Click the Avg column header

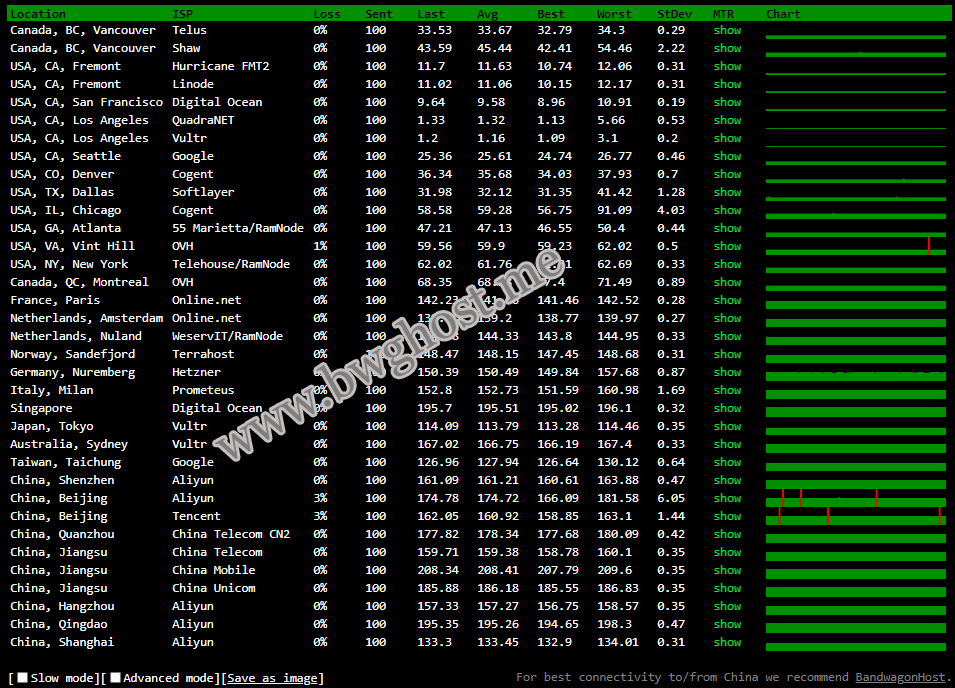coord(487,13)
